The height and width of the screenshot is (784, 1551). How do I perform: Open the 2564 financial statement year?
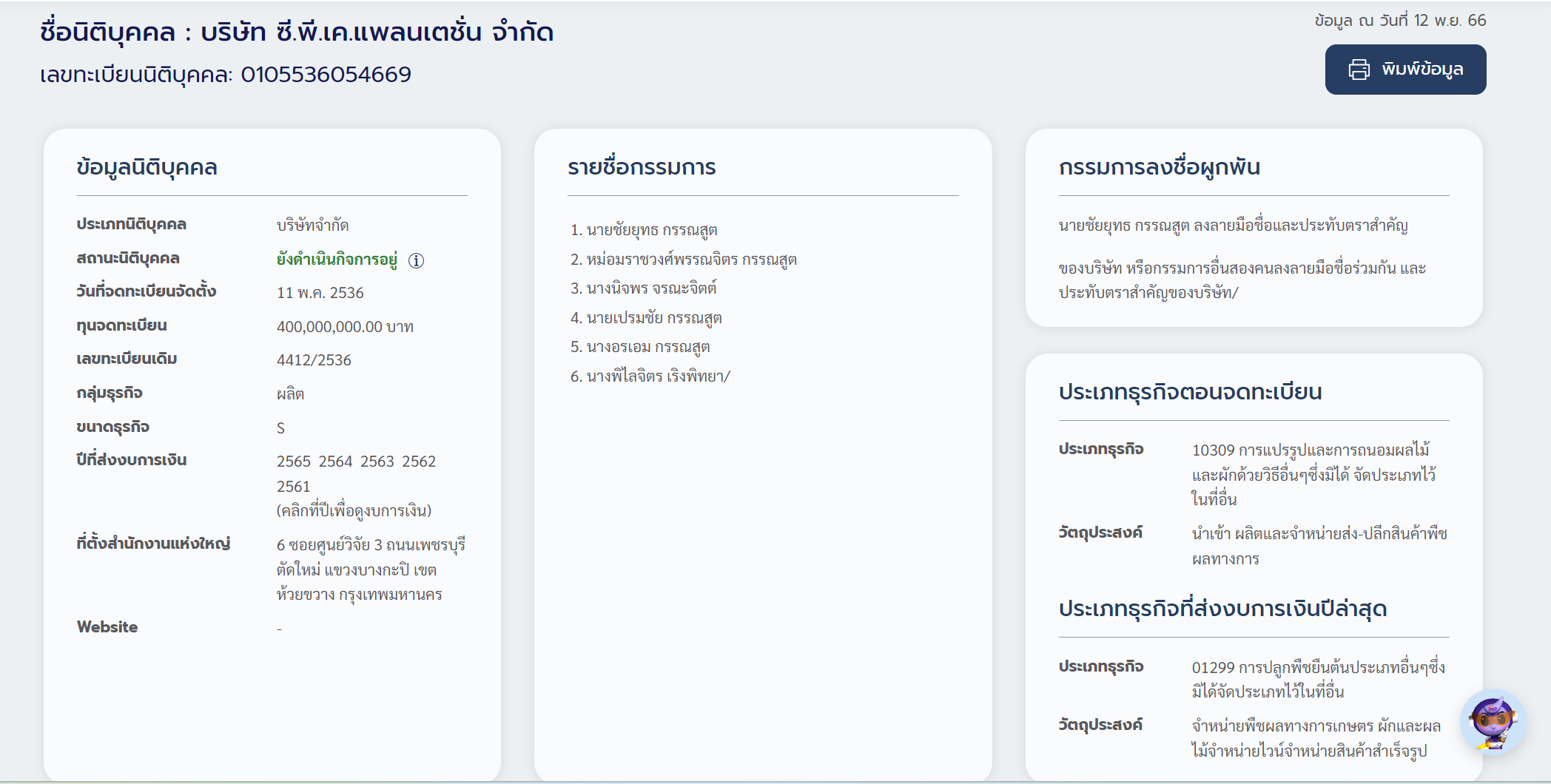(x=335, y=462)
